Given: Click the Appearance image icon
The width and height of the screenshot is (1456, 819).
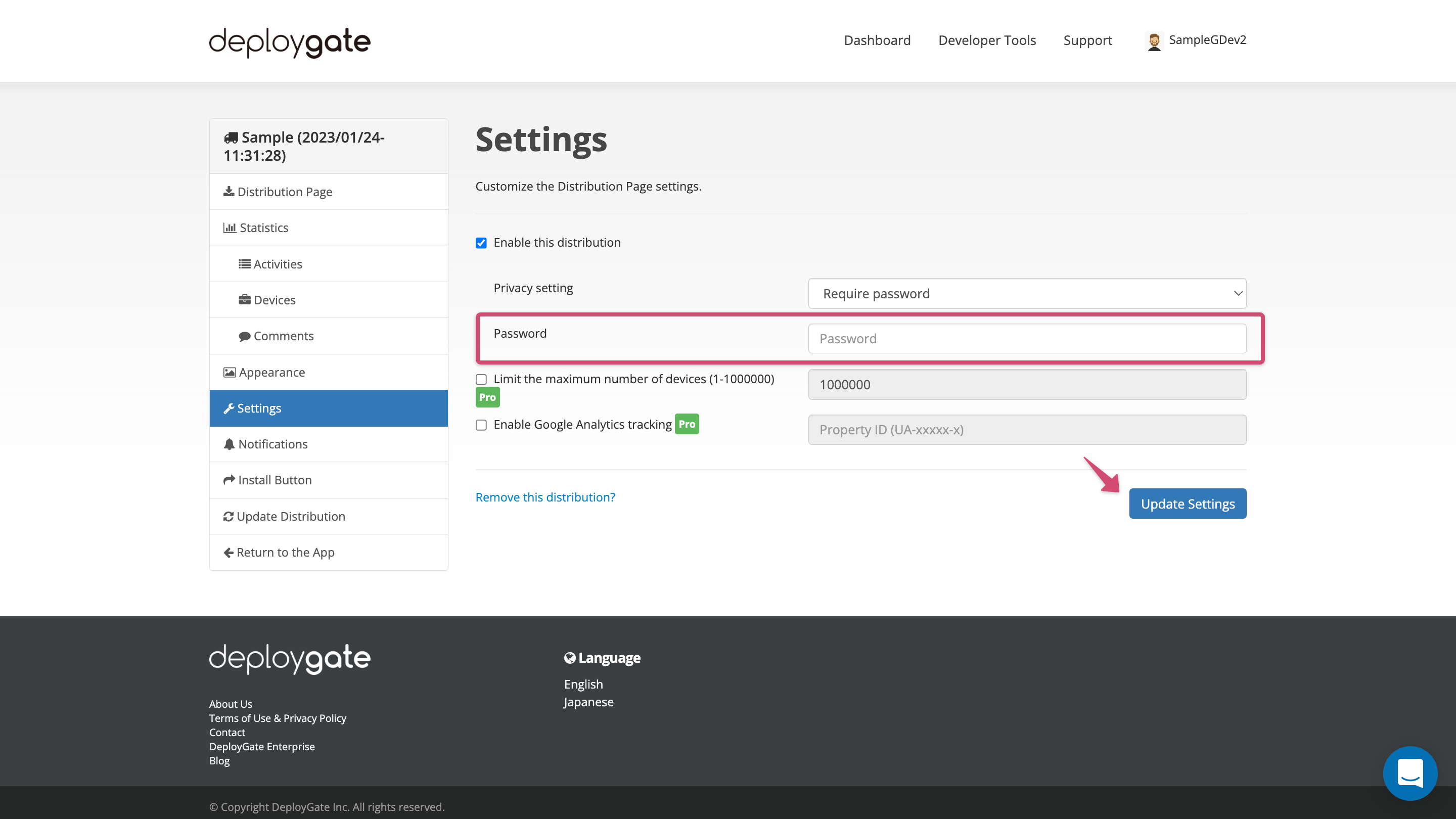Looking at the screenshot, I should point(229,372).
